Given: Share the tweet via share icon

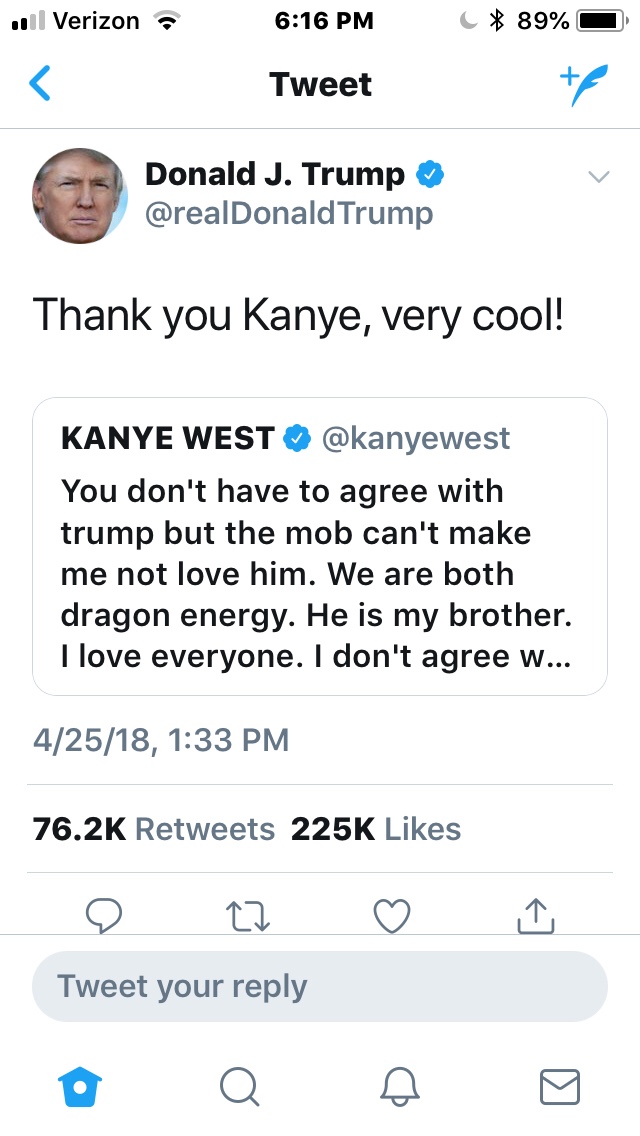Looking at the screenshot, I should (535, 914).
